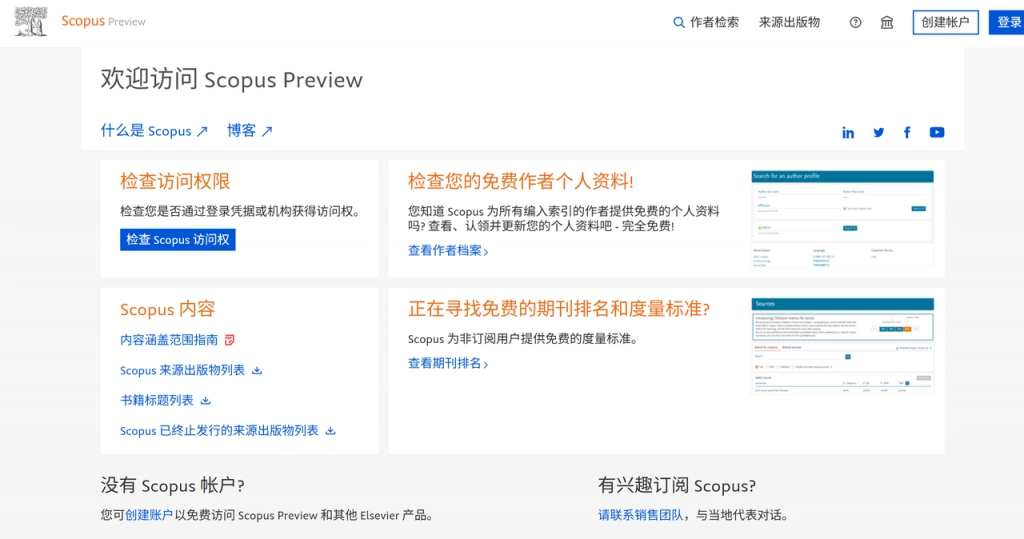Click the author search magnifier icon

coord(679,23)
